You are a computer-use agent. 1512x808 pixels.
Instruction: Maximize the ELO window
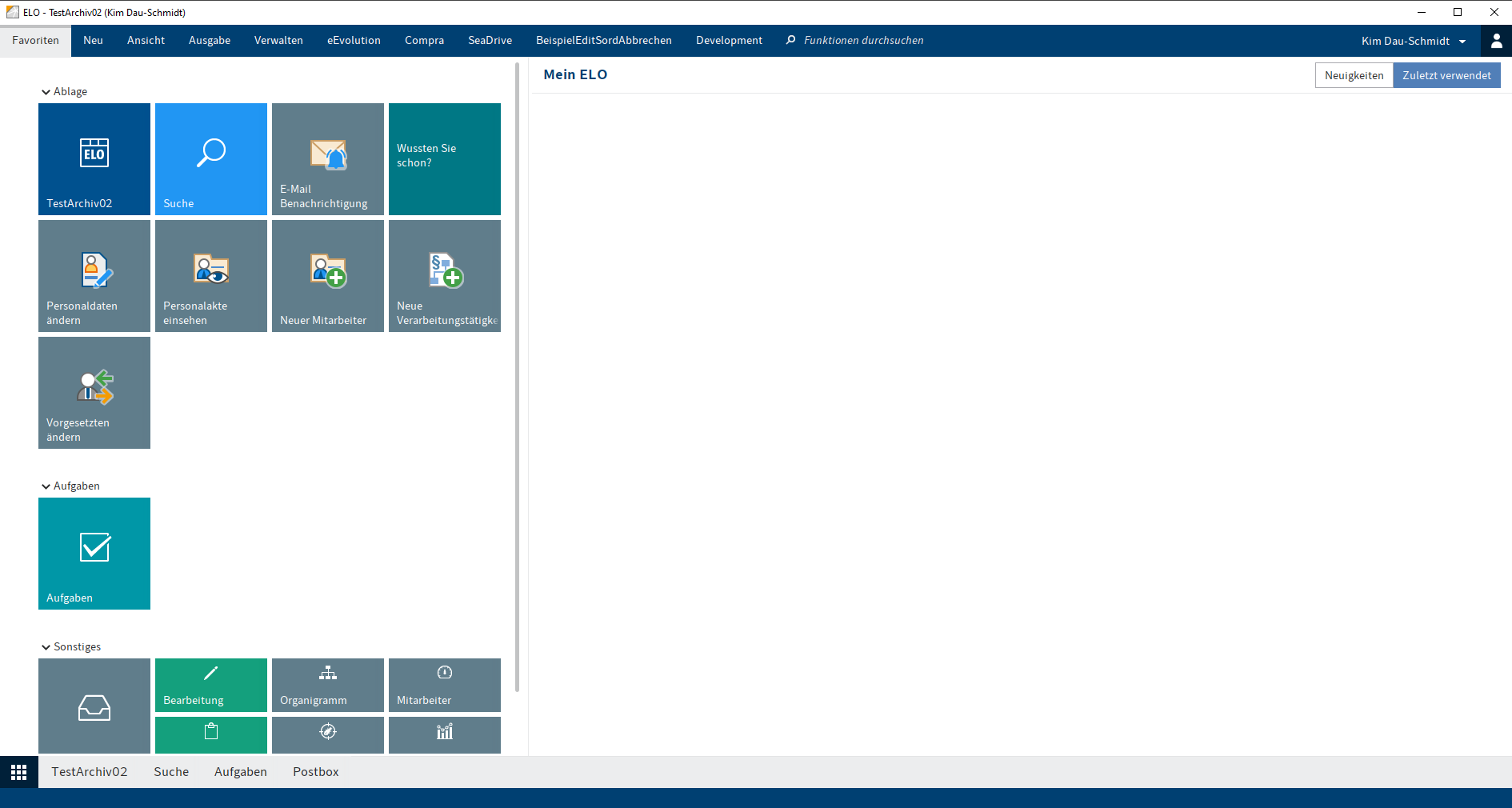pyautogui.click(x=1458, y=12)
